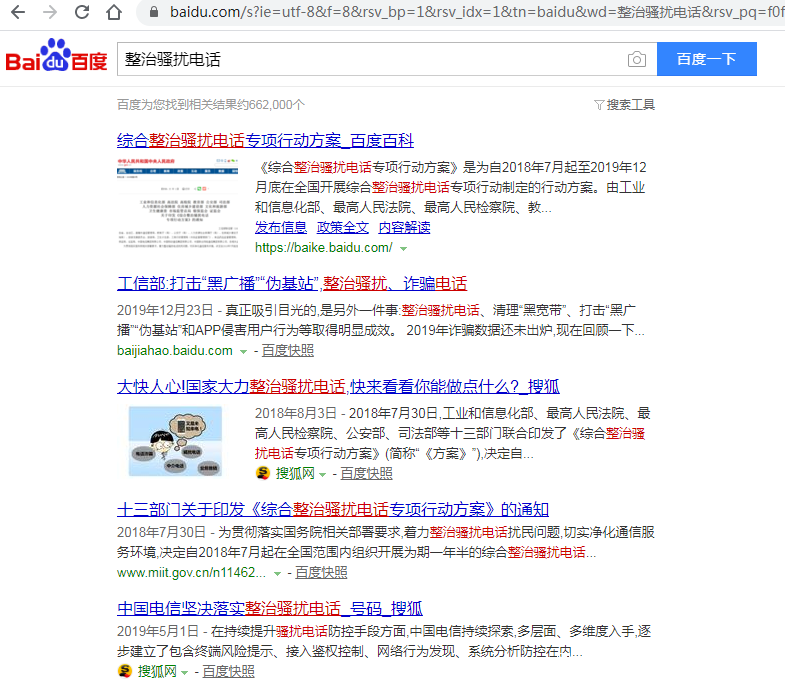Viewport: 785px width, 686px height.
Task: Open 大快人心!国家大力整治骚扰电话 result title
Action: tap(338, 386)
